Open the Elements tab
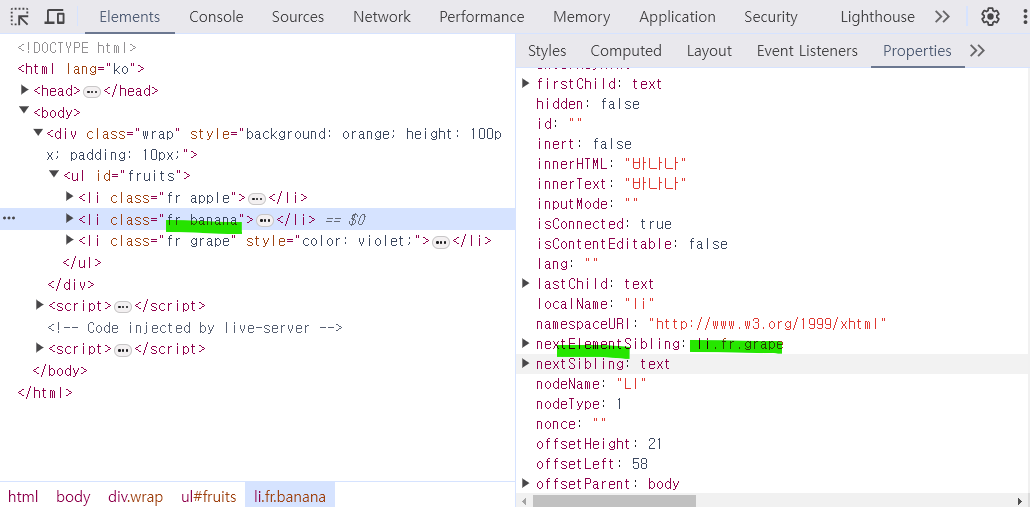Image resolution: width=1030 pixels, height=507 pixels. [129, 16]
